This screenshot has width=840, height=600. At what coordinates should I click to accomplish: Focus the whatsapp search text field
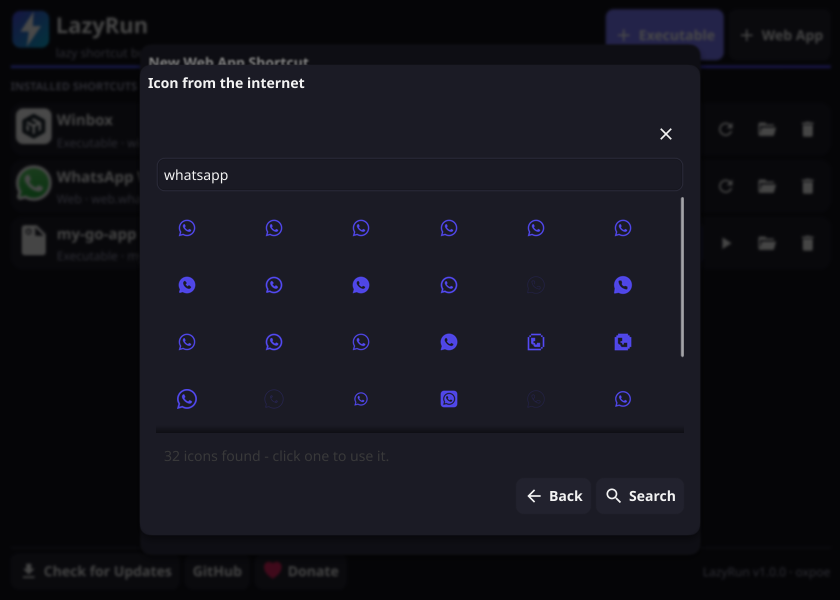coord(419,175)
